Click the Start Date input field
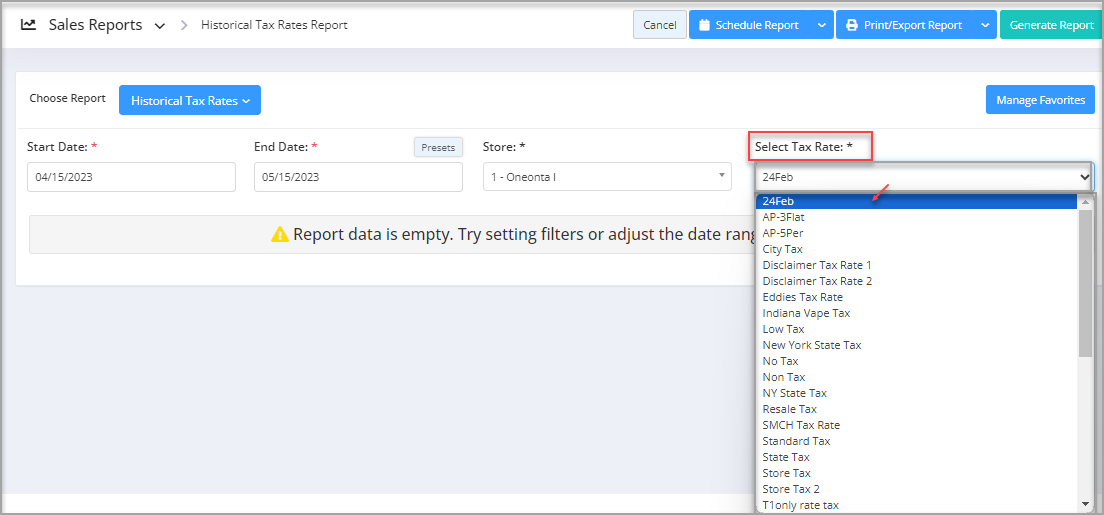This screenshot has width=1104, height=515. click(131, 177)
